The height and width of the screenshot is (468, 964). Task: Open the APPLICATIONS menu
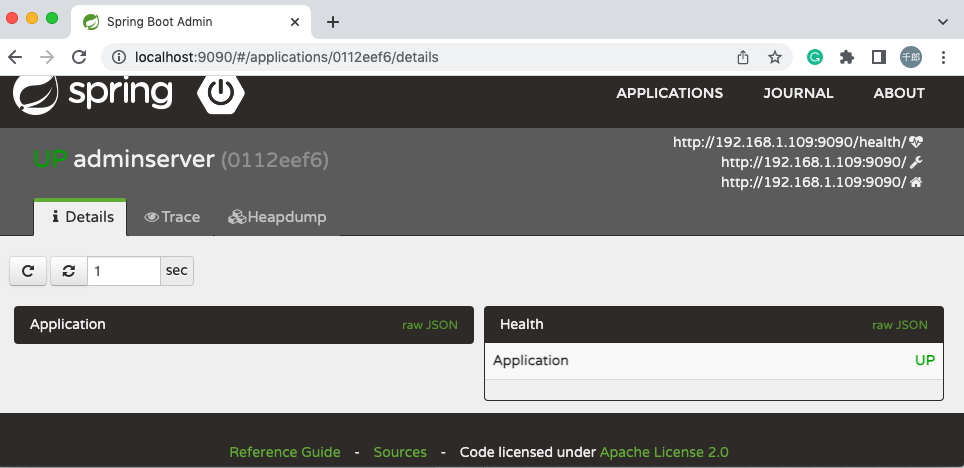tap(670, 93)
